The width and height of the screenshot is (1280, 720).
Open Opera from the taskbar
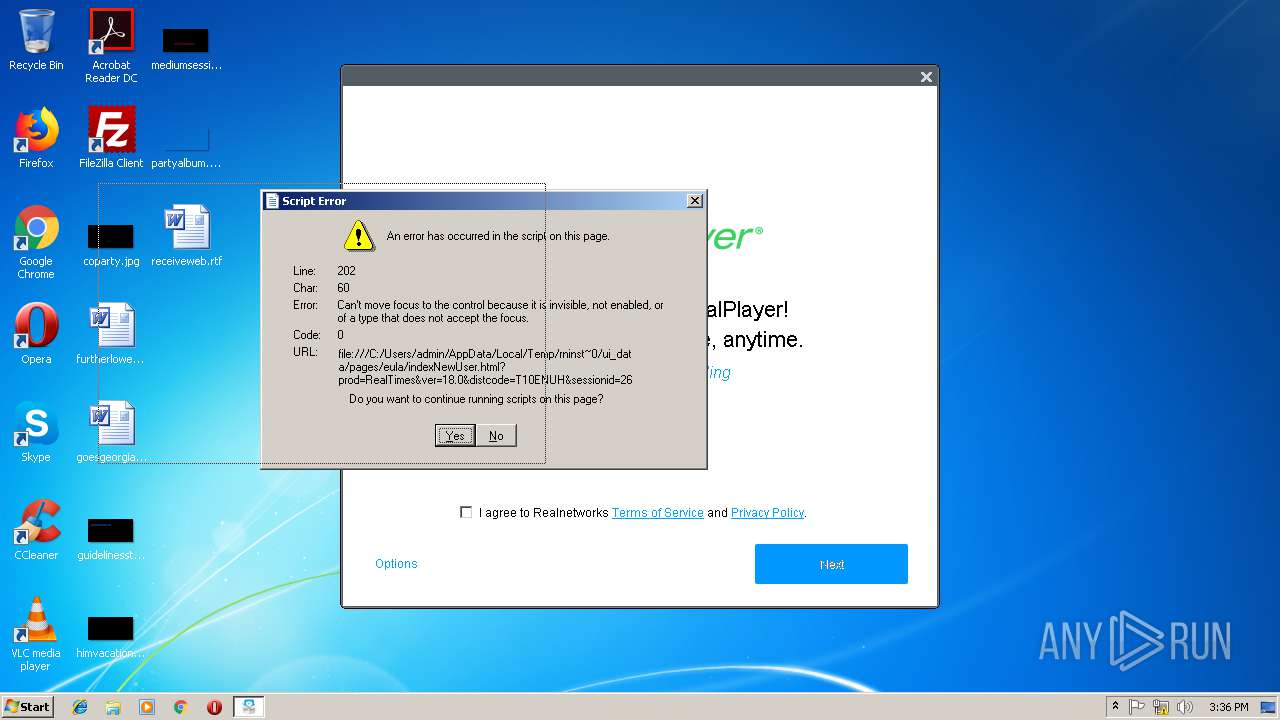[x=214, y=707]
